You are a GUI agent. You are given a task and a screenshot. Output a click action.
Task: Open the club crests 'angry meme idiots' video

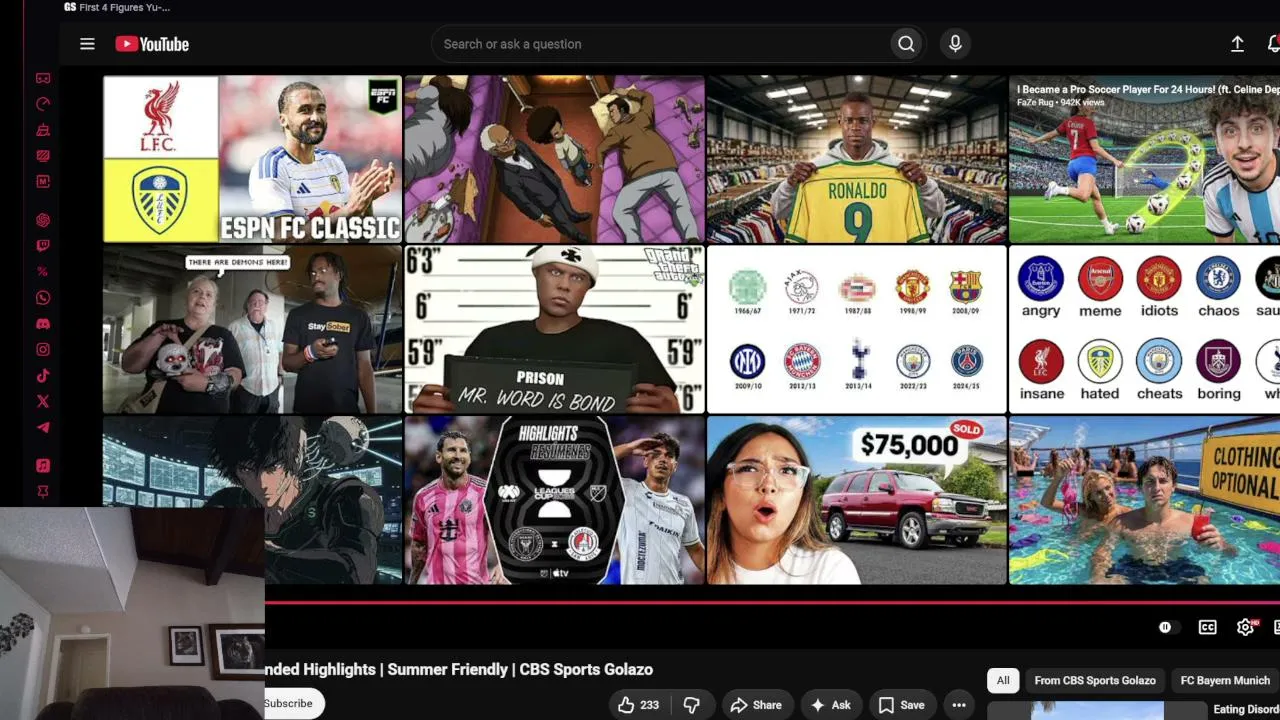(x=1144, y=329)
